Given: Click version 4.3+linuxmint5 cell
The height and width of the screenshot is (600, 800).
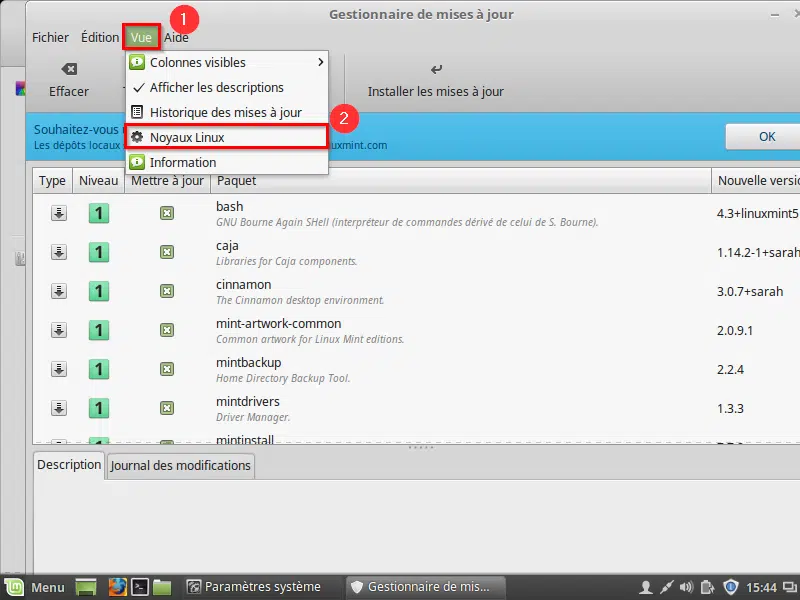Looking at the screenshot, I should 757,213.
